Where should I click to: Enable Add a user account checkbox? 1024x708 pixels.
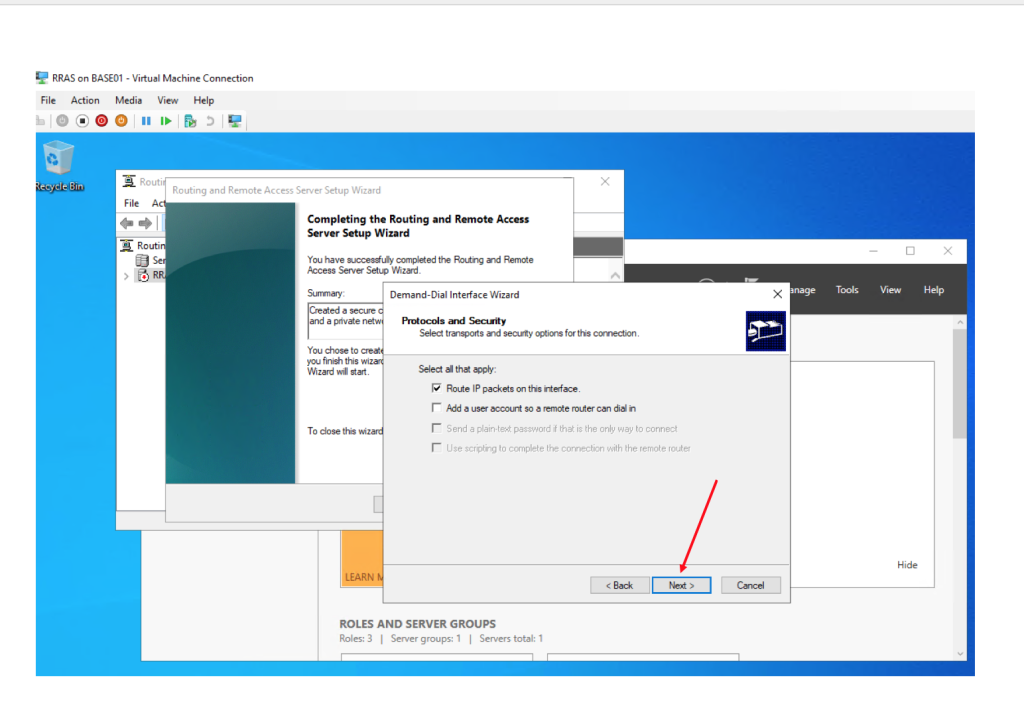tap(436, 408)
